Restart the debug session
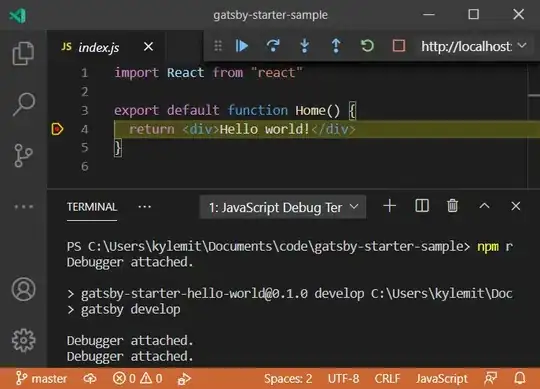The image size is (540, 389). pos(367,46)
